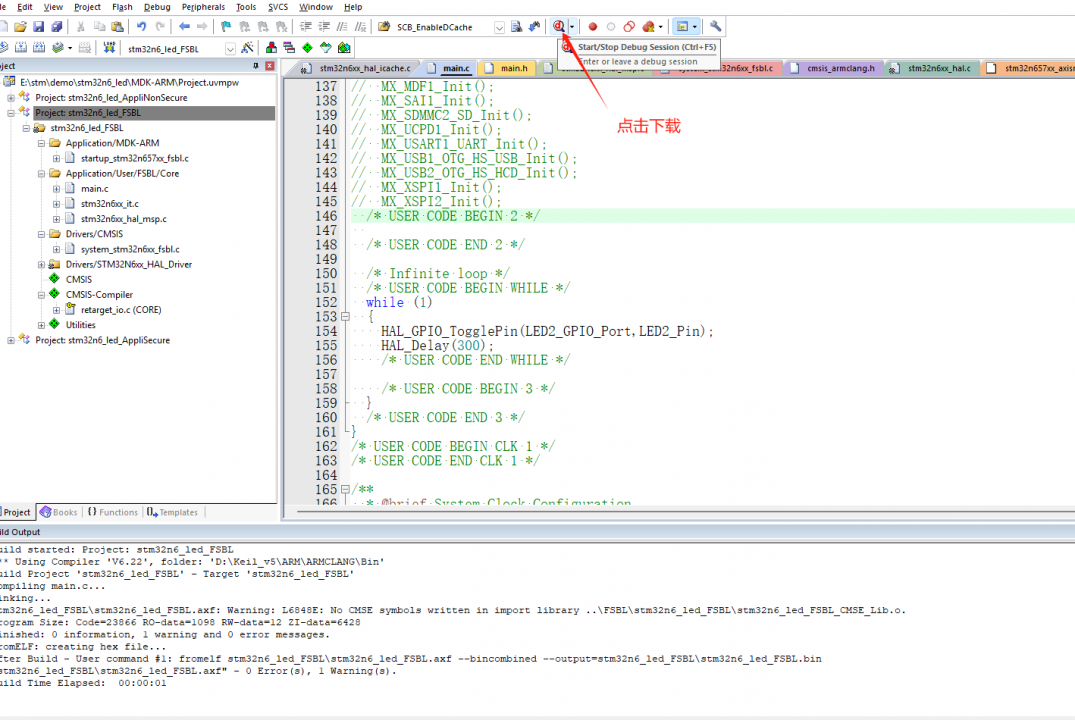The height and width of the screenshot is (720, 1075).
Task: Toggle a bookmark on the current line
Action: click(225, 26)
